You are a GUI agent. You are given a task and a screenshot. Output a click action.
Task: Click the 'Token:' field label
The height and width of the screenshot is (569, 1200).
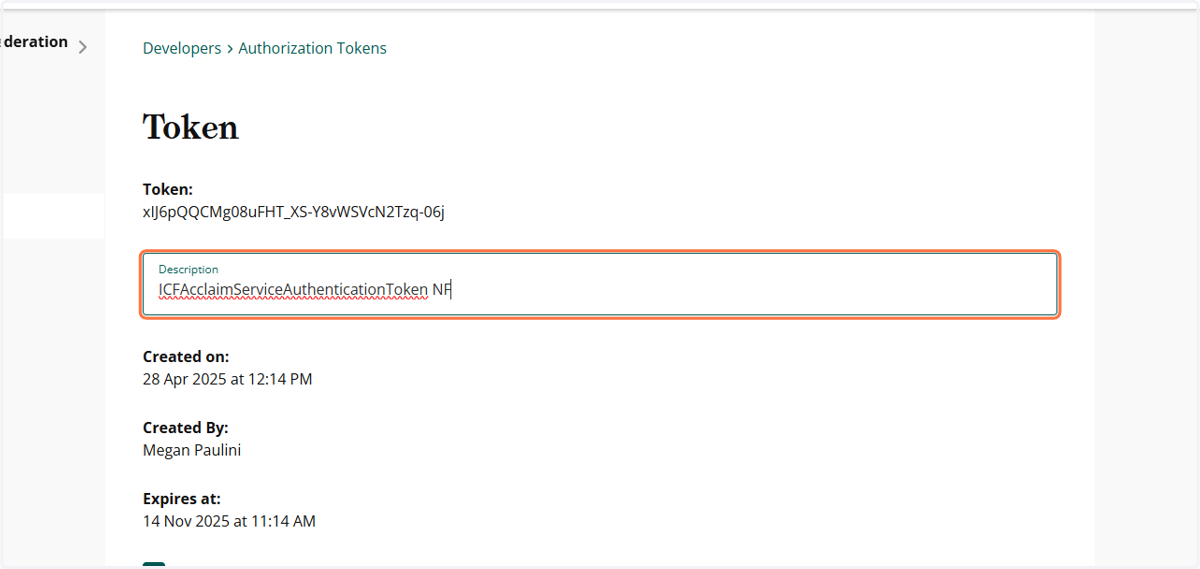point(168,189)
